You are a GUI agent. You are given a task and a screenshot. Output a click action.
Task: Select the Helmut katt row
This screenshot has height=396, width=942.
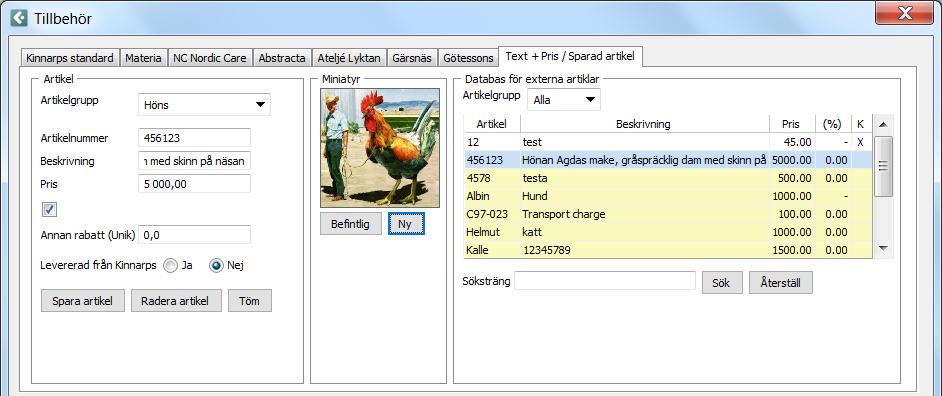tap(667, 232)
